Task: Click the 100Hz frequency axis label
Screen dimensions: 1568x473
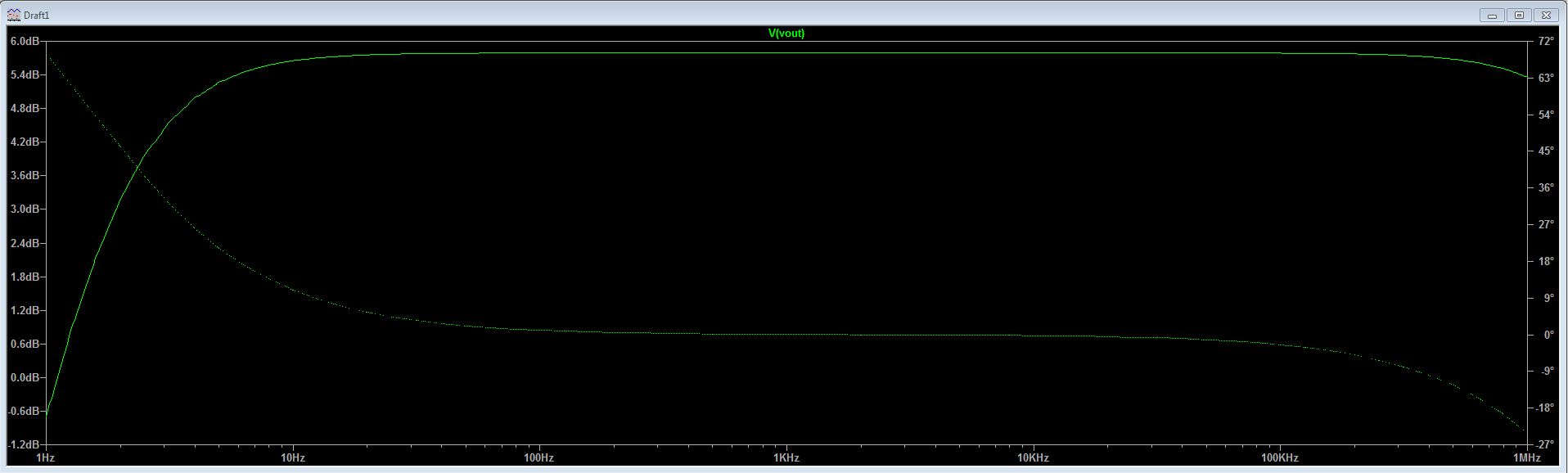Action: point(538,458)
